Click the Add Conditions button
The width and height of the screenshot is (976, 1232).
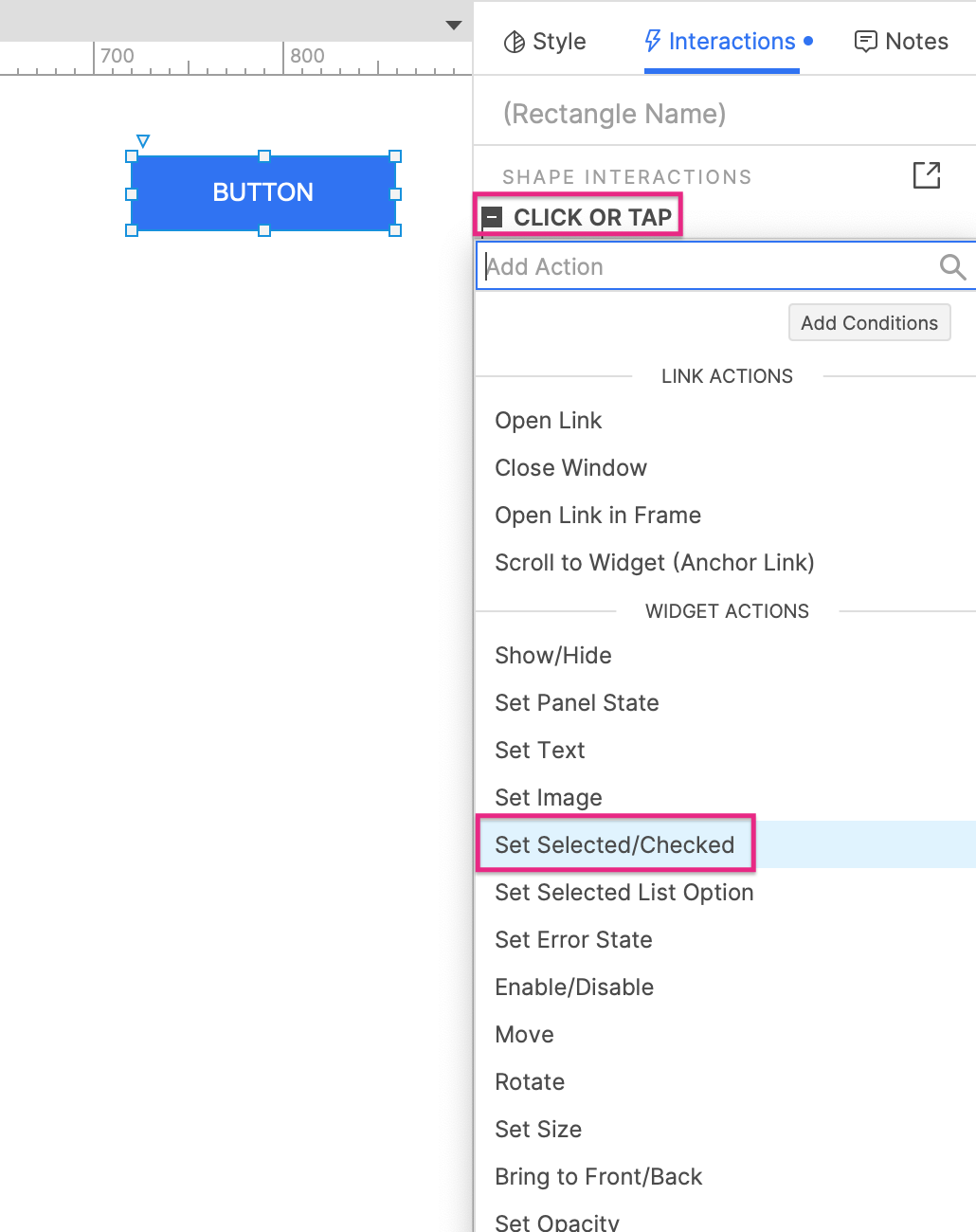pos(869,322)
